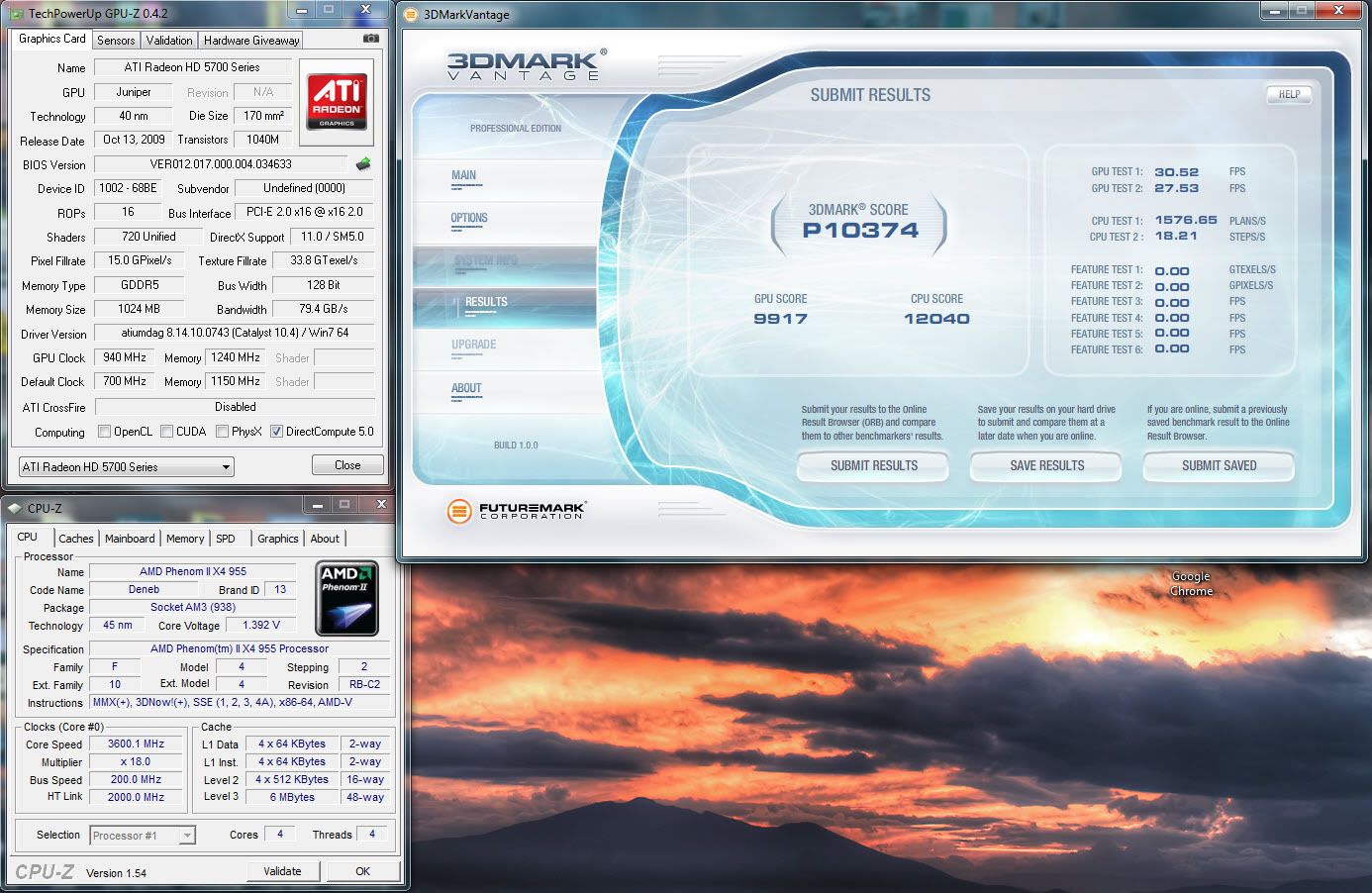The width and height of the screenshot is (1372, 893).
Task: Click the GPU Test 1 30.52 FPS value
Action: coord(1176,171)
